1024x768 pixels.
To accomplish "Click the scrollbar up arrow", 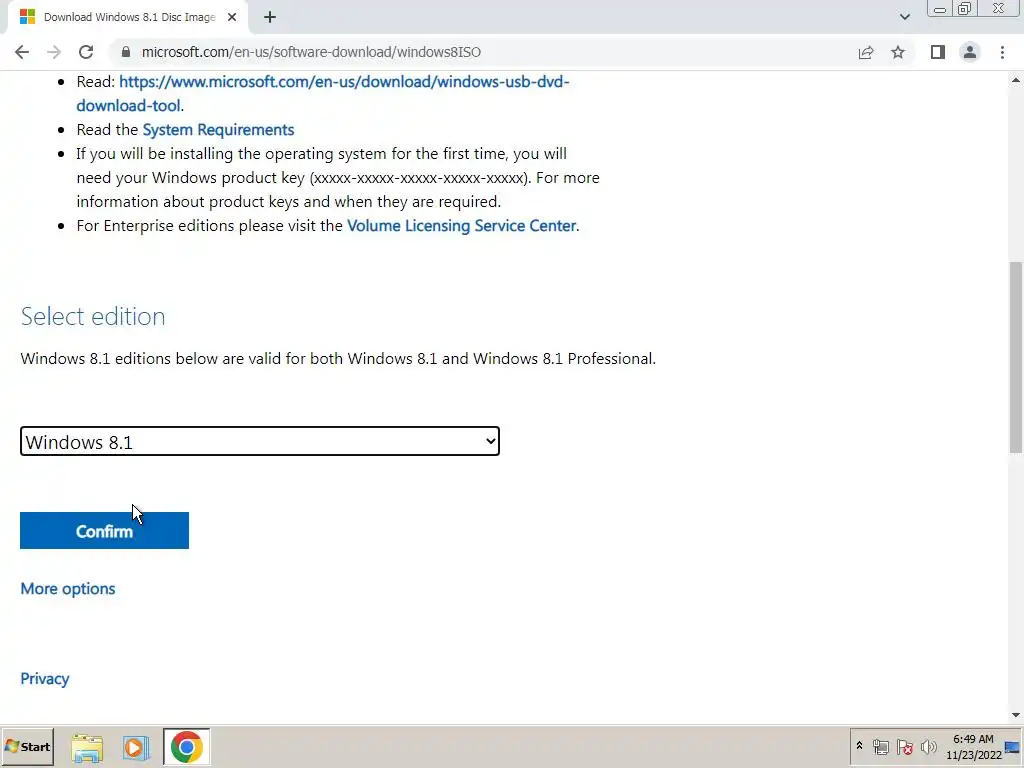I will tap(1016, 80).
